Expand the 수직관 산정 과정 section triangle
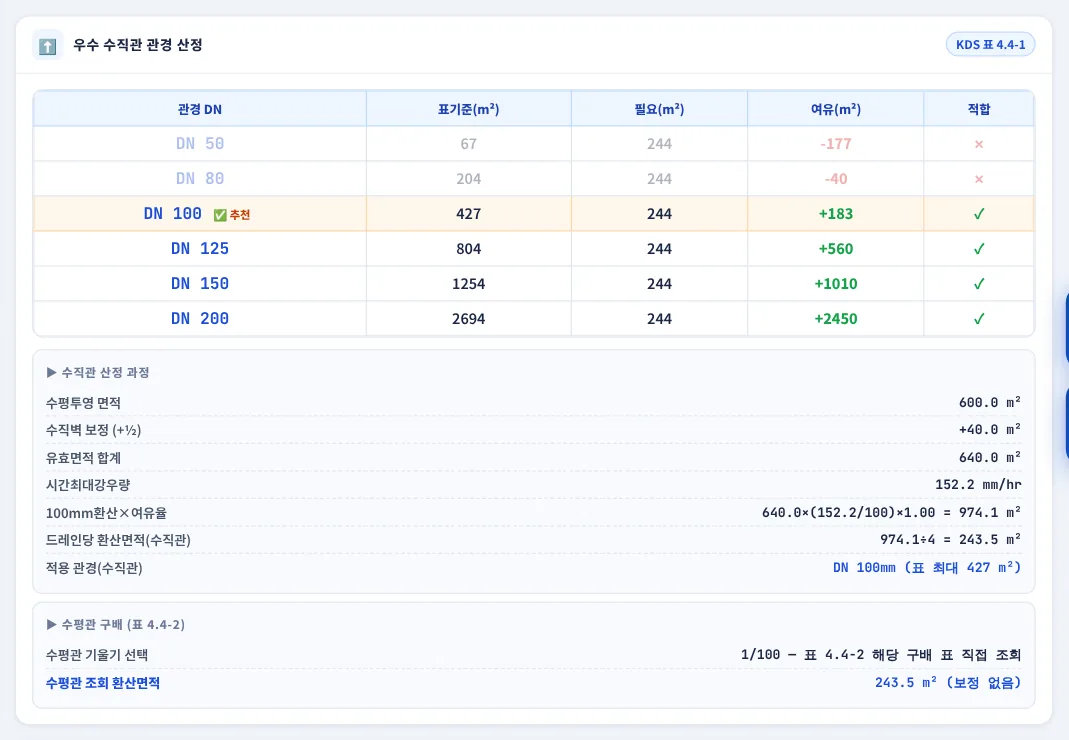This screenshot has width=1069, height=740. coord(51,372)
